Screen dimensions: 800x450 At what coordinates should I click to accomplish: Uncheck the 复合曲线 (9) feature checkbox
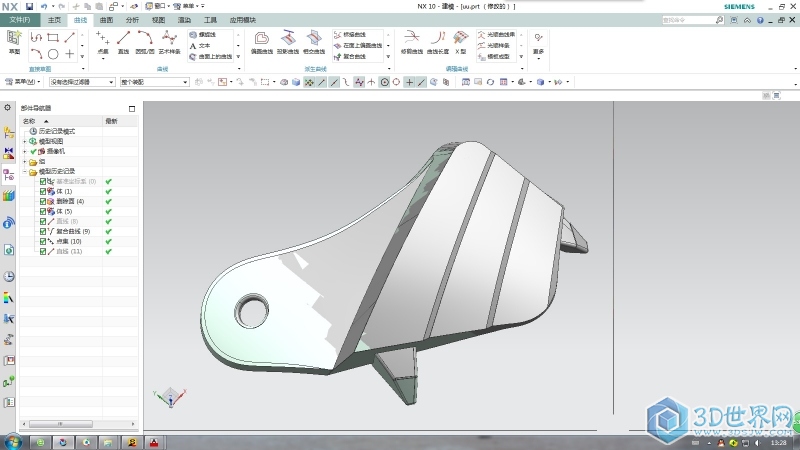click(43, 231)
